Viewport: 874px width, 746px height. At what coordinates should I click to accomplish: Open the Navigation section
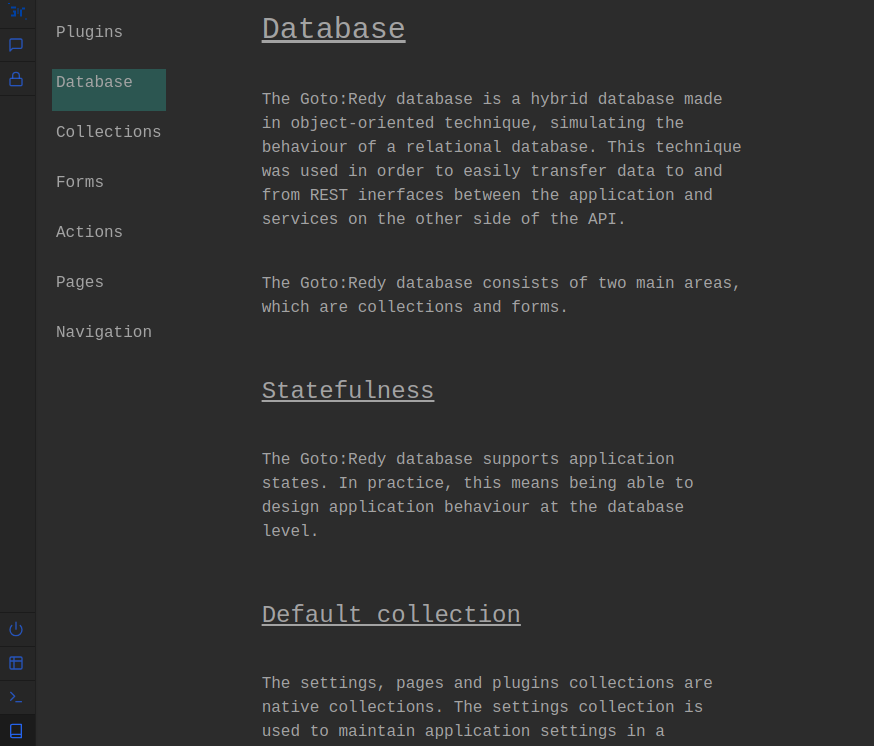tap(103, 332)
